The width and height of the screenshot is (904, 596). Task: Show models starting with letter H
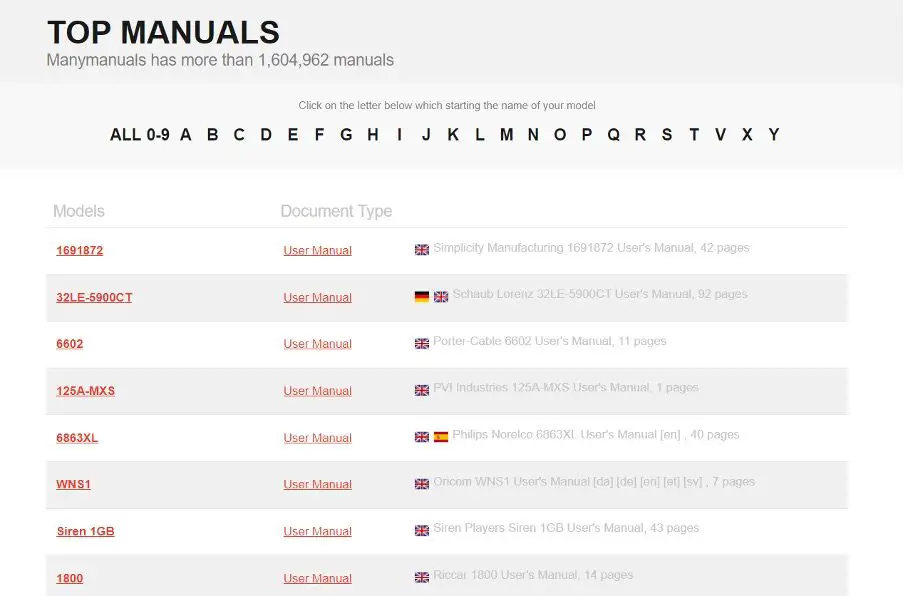pyautogui.click(x=373, y=135)
